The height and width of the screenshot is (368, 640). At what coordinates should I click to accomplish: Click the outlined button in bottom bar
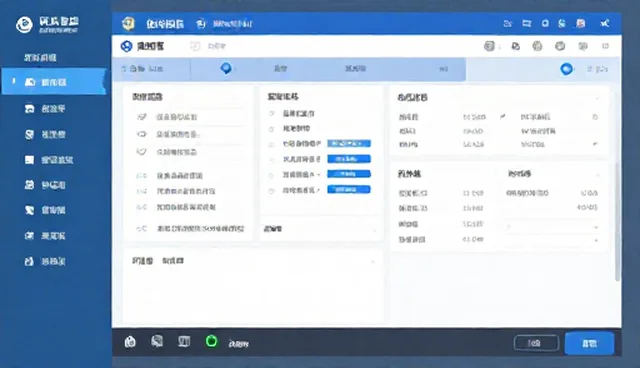tap(536, 343)
